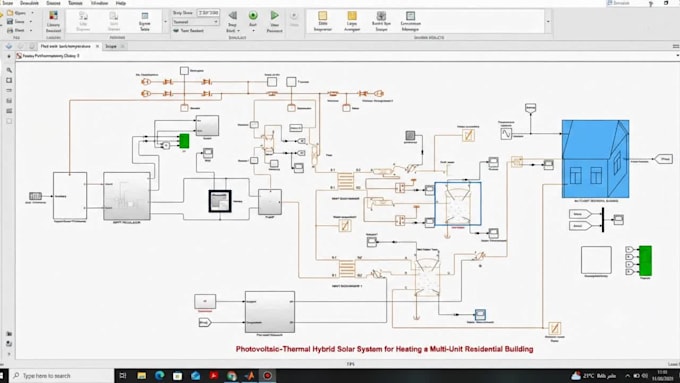Click the model name in the breadcrumb bar
This screenshot has height=383, width=680.
click(50, 56)
